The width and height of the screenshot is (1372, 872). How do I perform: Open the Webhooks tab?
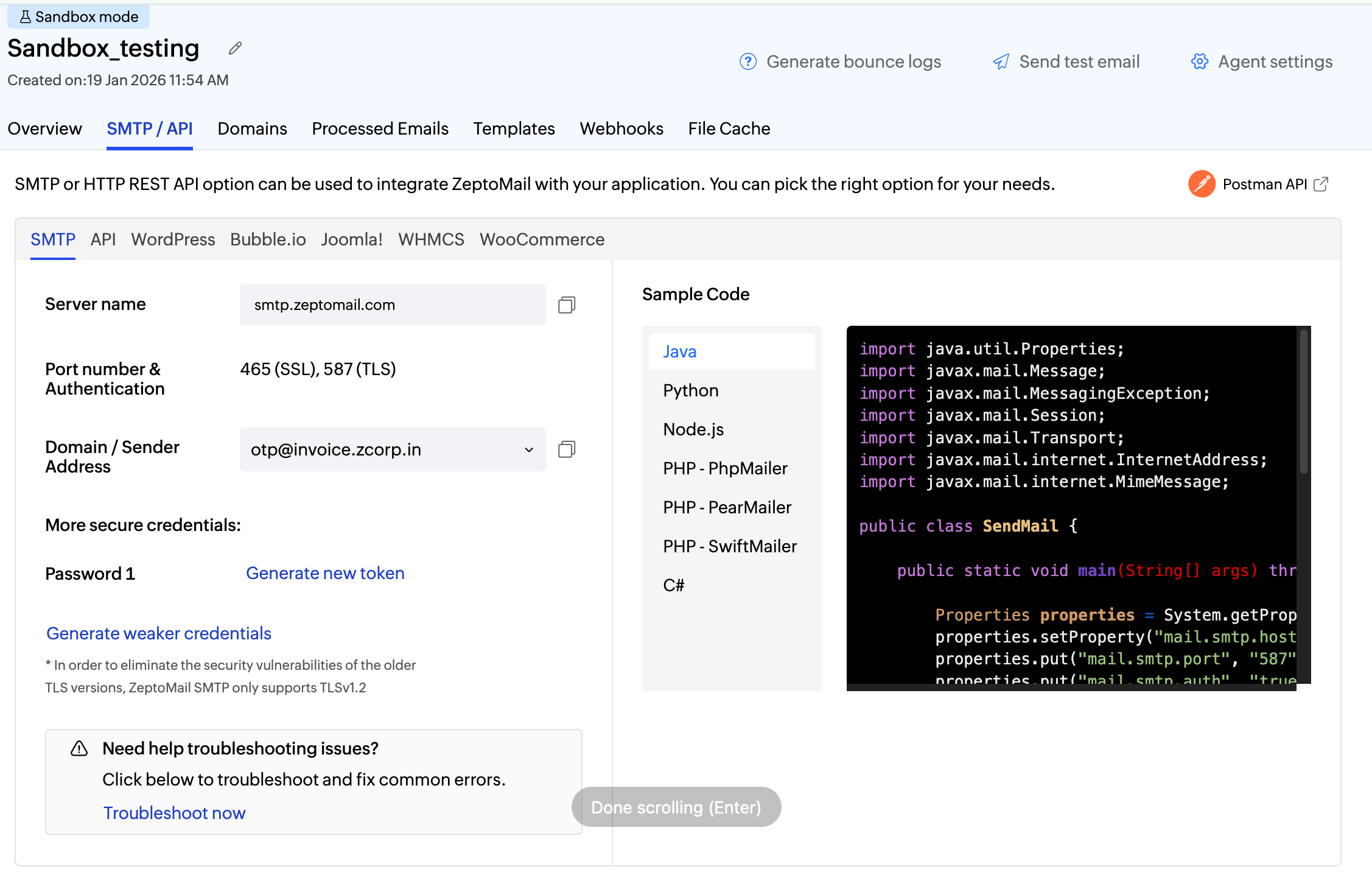621,128
